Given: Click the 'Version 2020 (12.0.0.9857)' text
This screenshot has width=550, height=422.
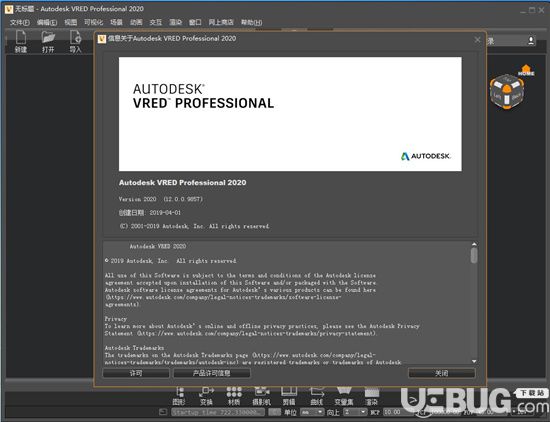Looking at the screenshot, I should [x=161, y=199].
